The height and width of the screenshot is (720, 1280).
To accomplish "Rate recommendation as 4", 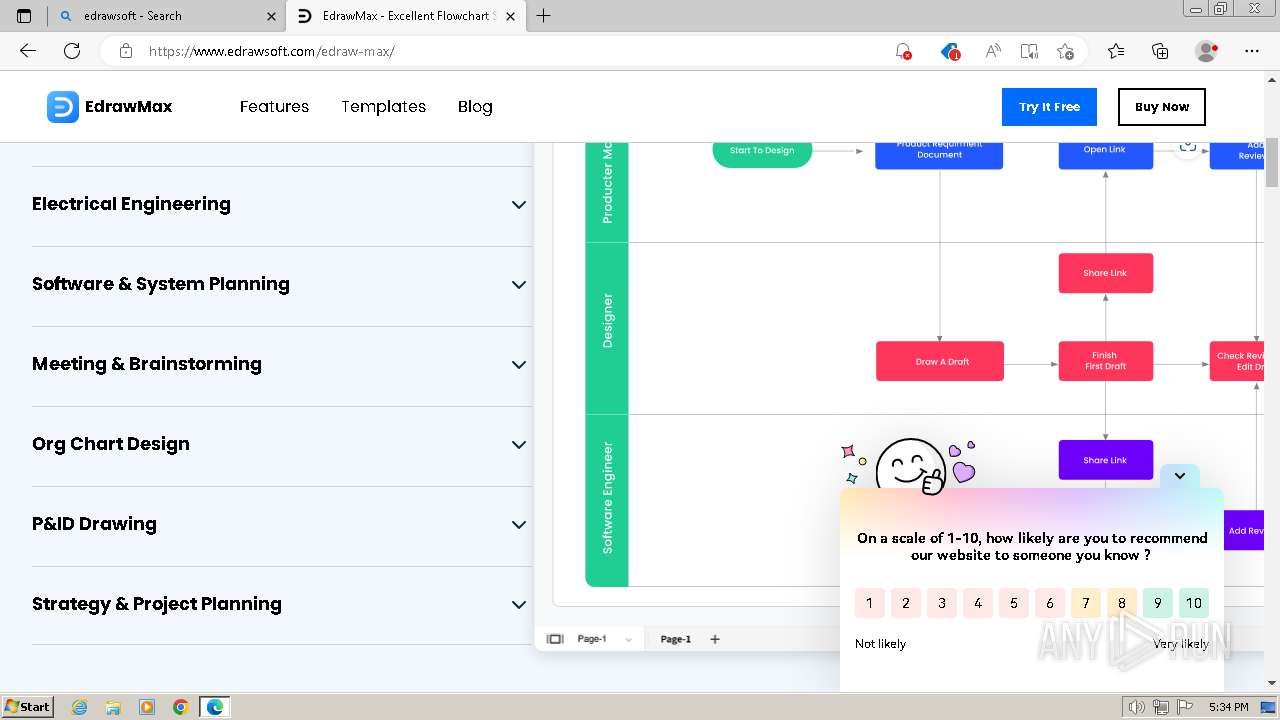I will tap(978, 603).
